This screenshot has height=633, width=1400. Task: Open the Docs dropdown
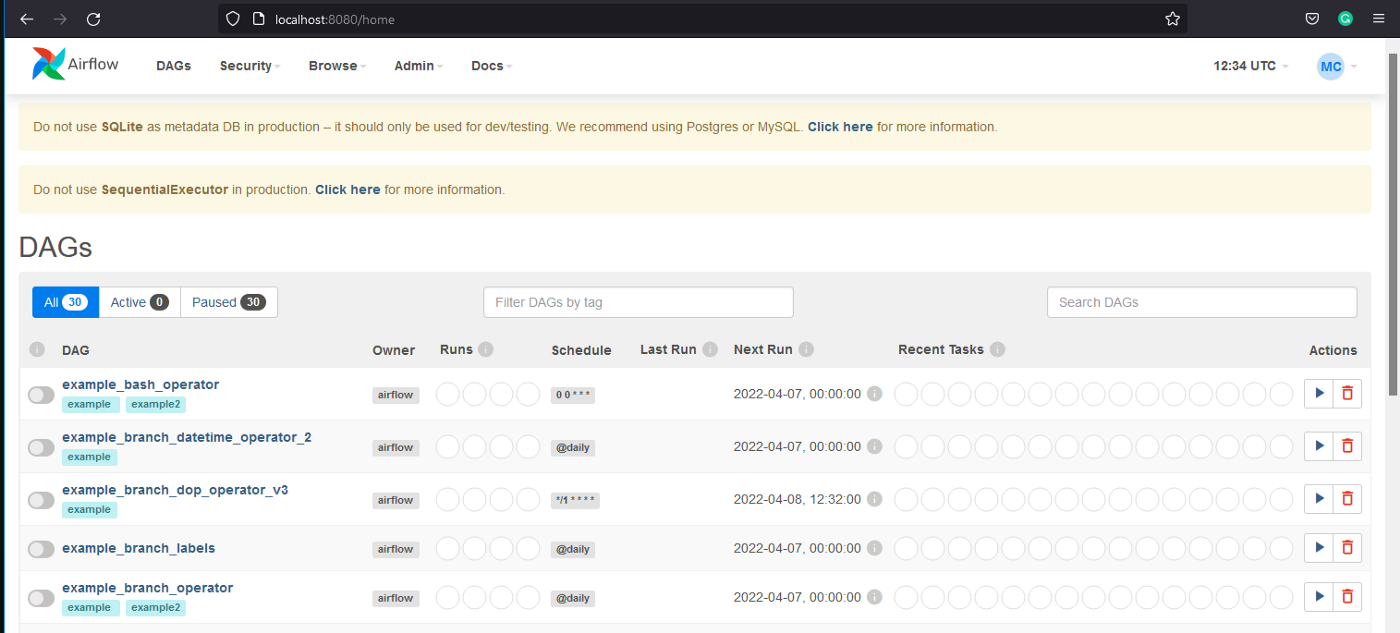point(489,65)
